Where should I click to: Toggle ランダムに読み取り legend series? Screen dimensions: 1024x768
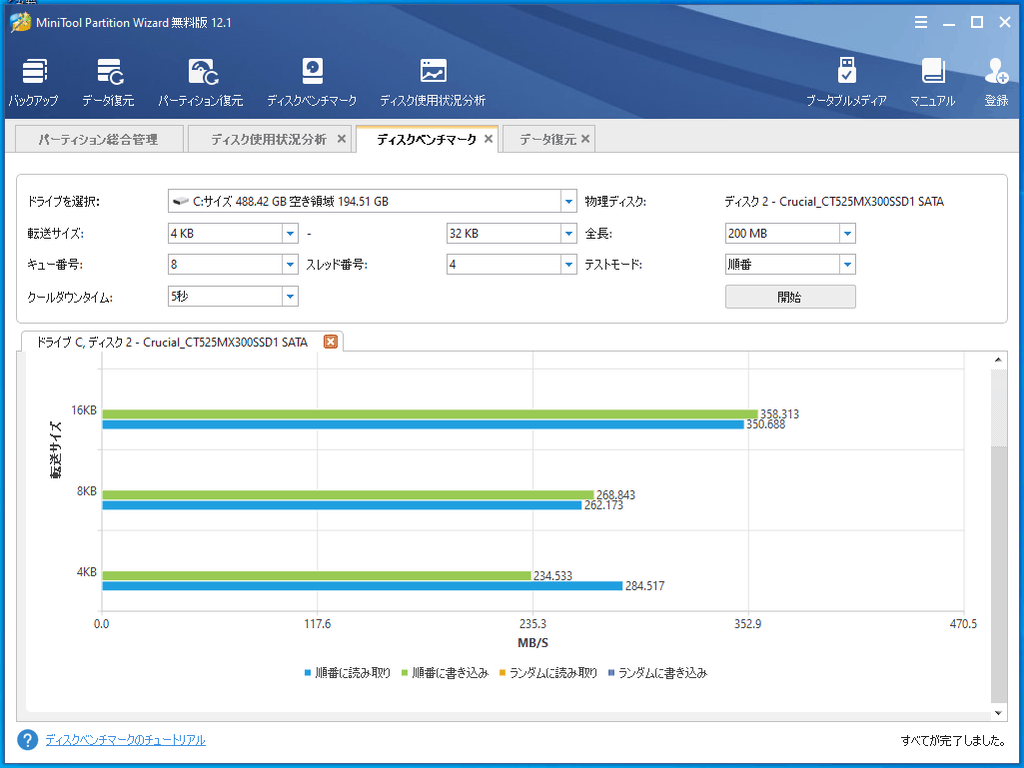click(553, 673)
